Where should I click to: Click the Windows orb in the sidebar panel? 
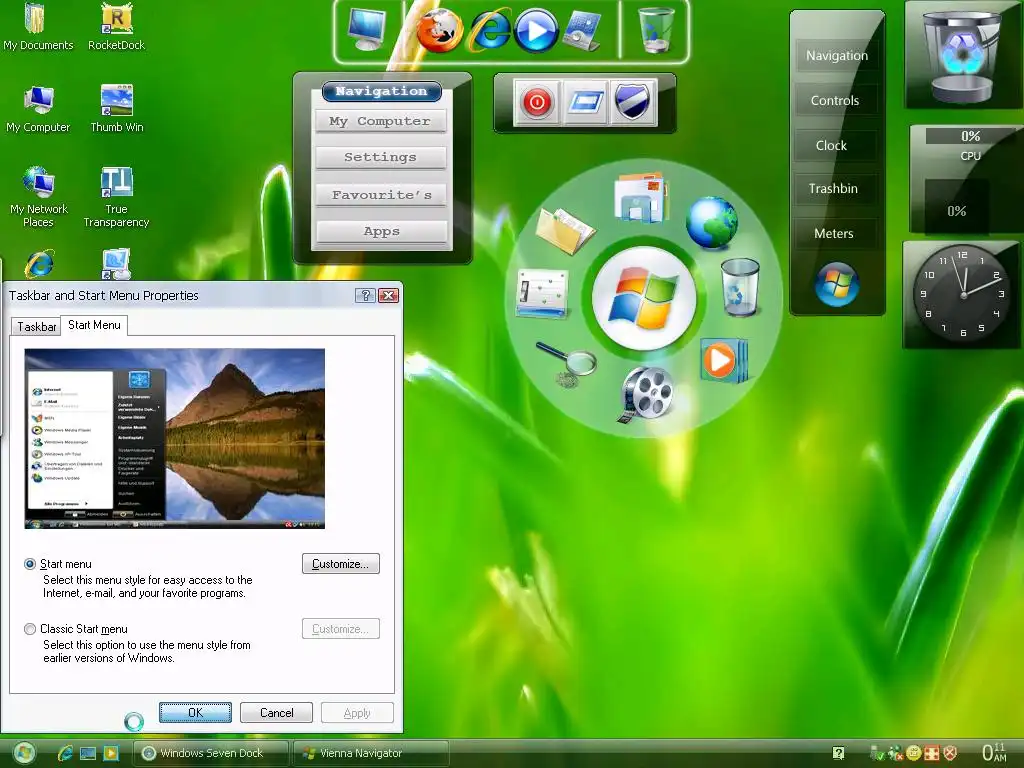tap(837, 283)
